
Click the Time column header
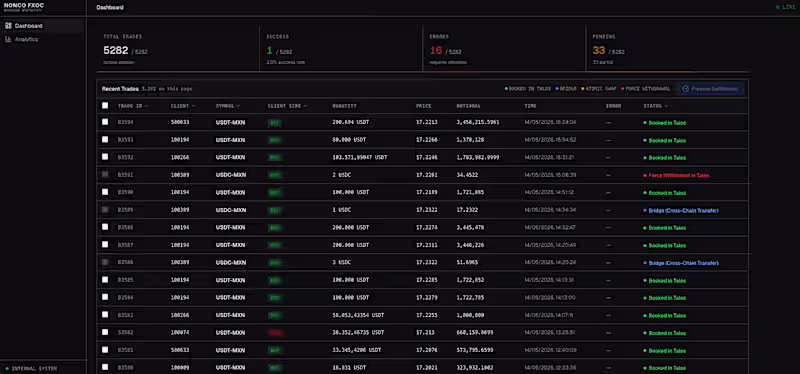tap(530, 106)
